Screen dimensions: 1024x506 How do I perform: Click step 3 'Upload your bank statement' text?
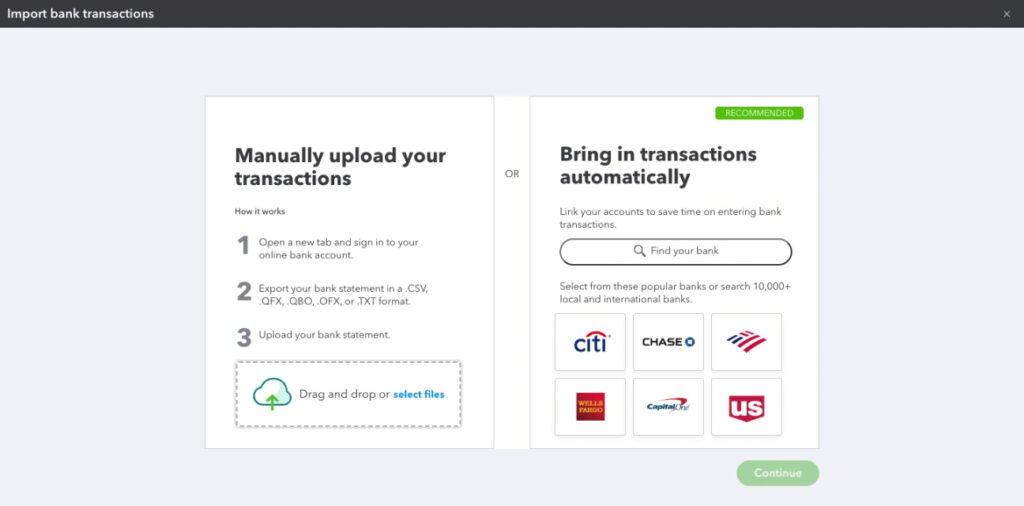(324, 334)
